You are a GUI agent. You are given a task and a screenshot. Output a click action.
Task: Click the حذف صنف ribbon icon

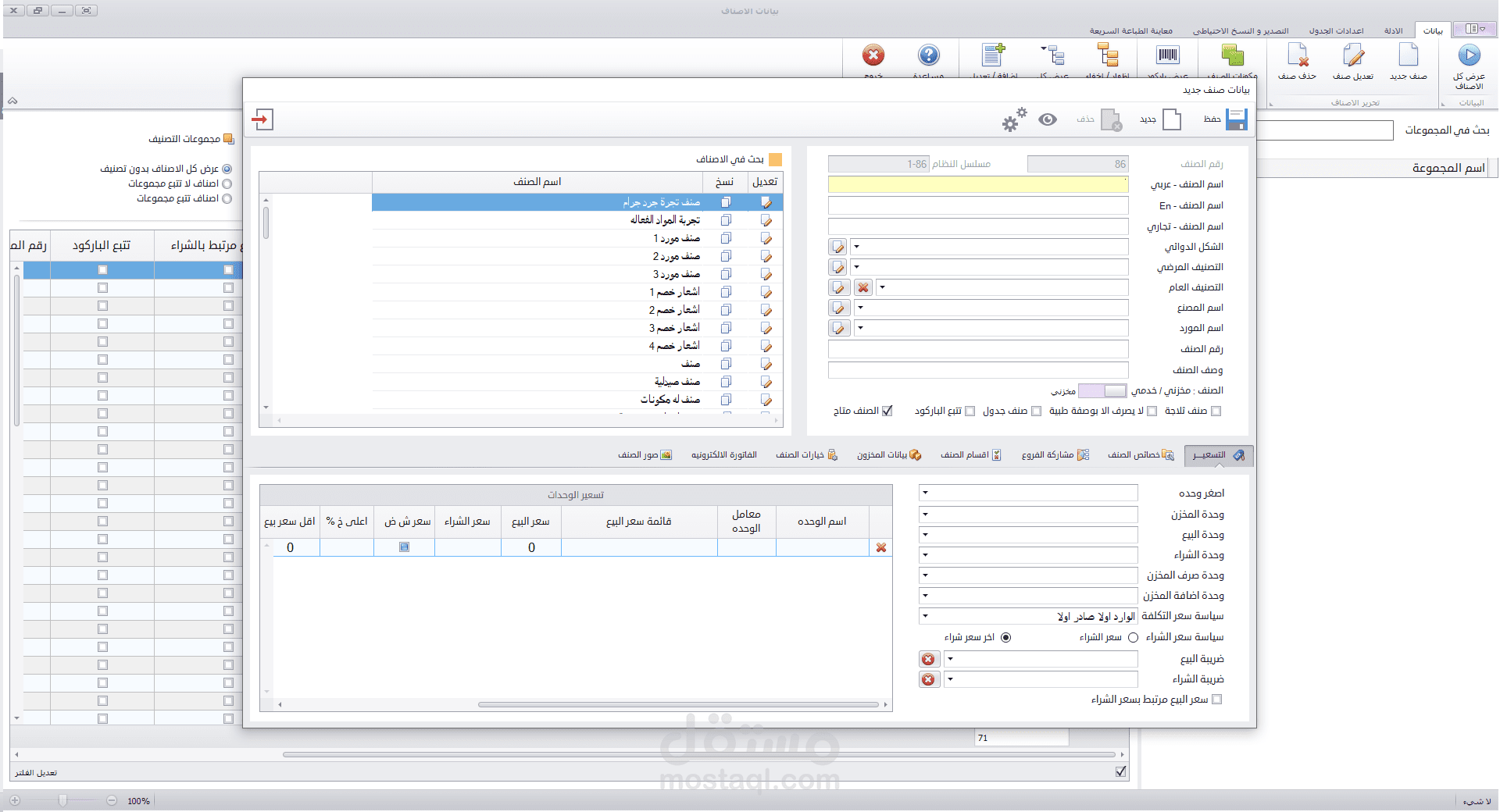pos(1298,55)
